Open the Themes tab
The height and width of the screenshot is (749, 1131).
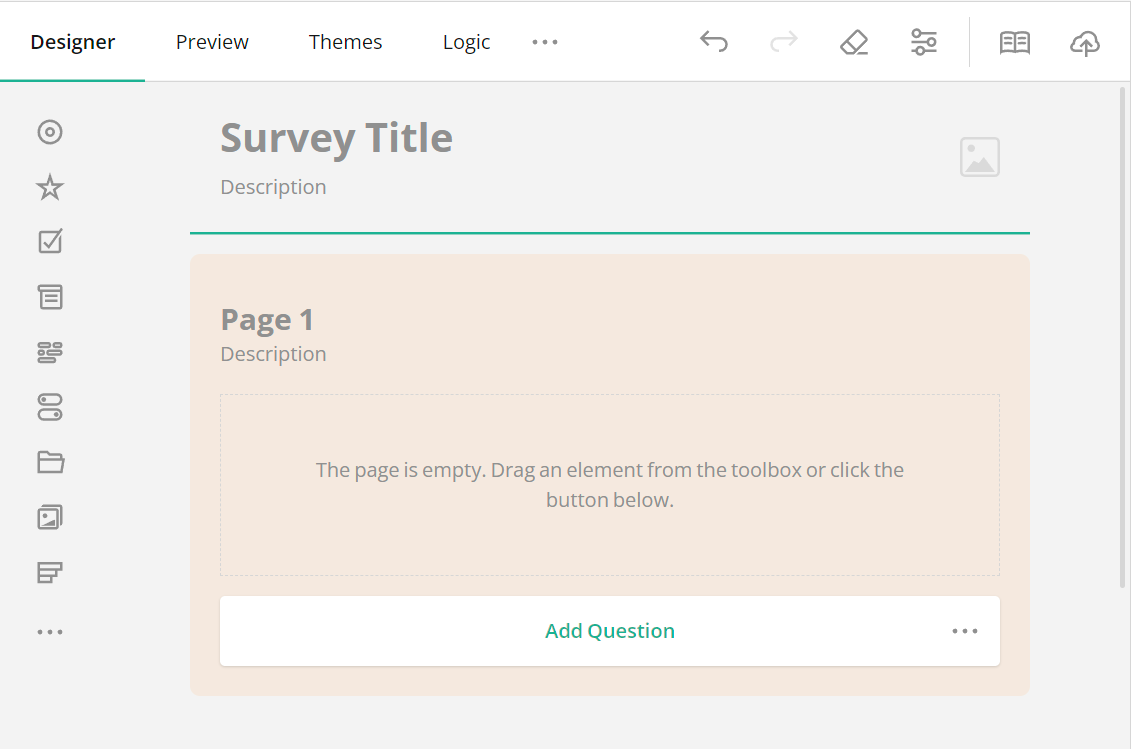click(345, 42)
